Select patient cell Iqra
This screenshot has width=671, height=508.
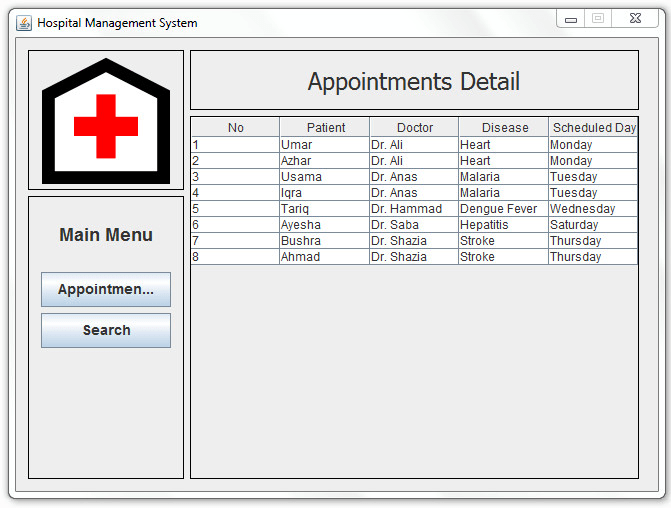tap(325, 193)
